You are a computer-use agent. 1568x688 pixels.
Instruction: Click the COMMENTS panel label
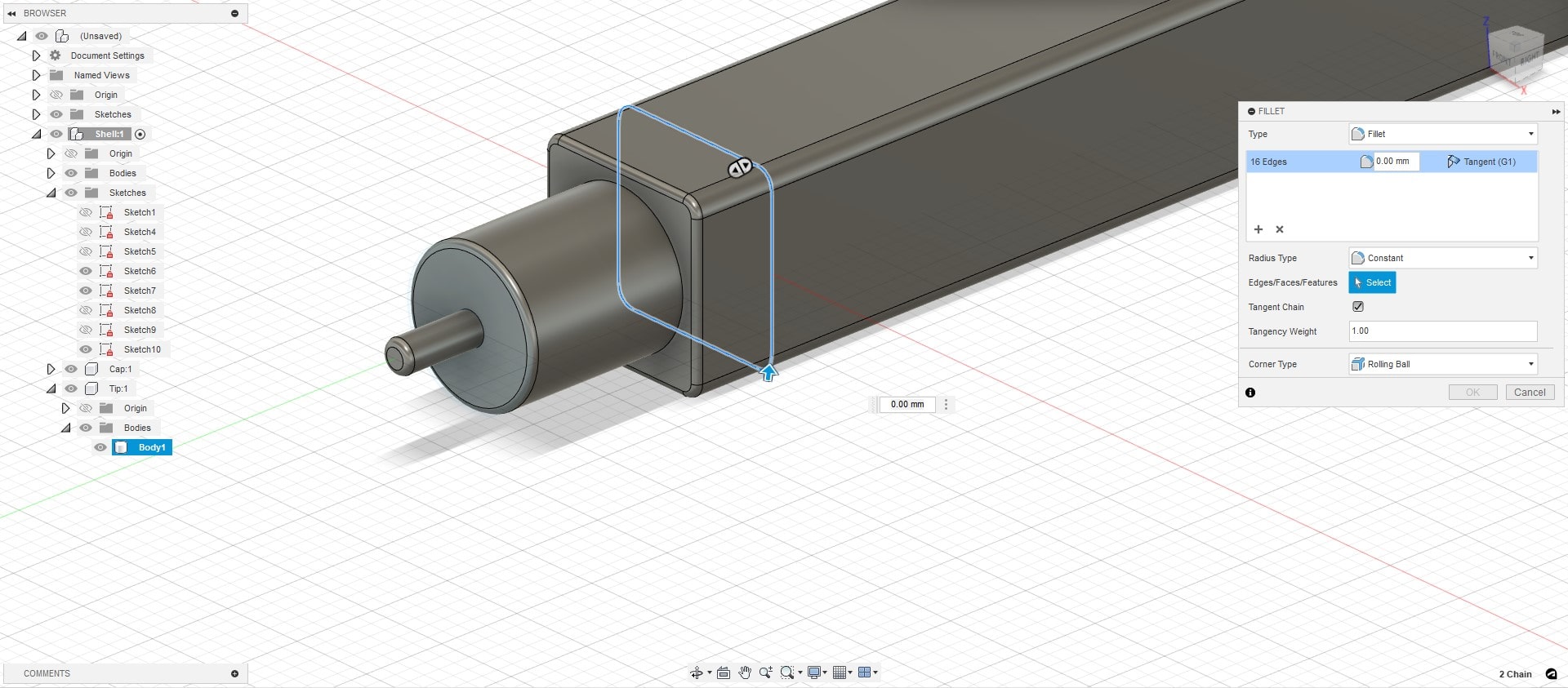pos(47,673)
